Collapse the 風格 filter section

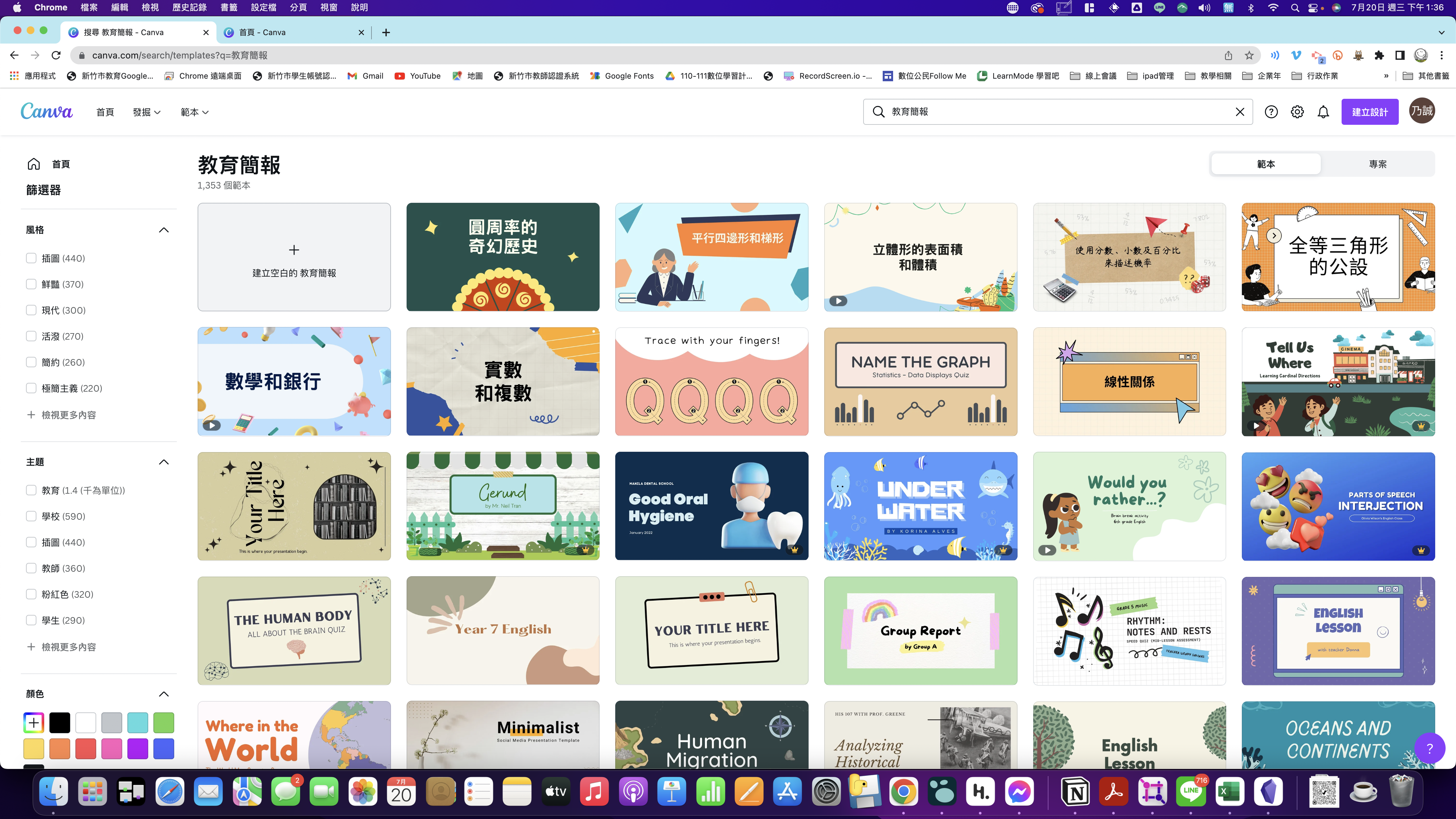point(164,230)
